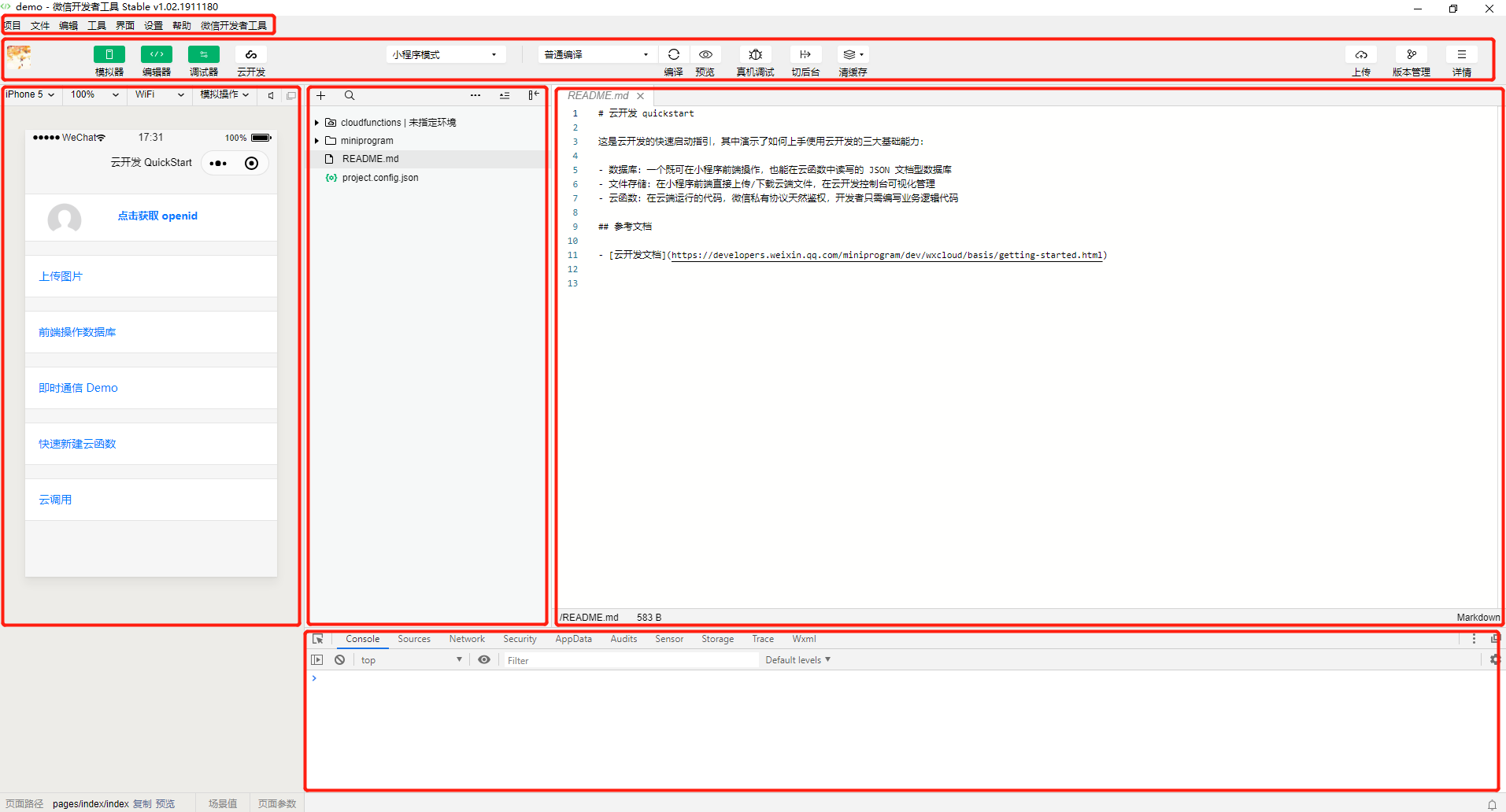This screenshot has height=812, width=1506.
Task: Open the 100% zoom dropdown
Action: (x=94, y=94)
